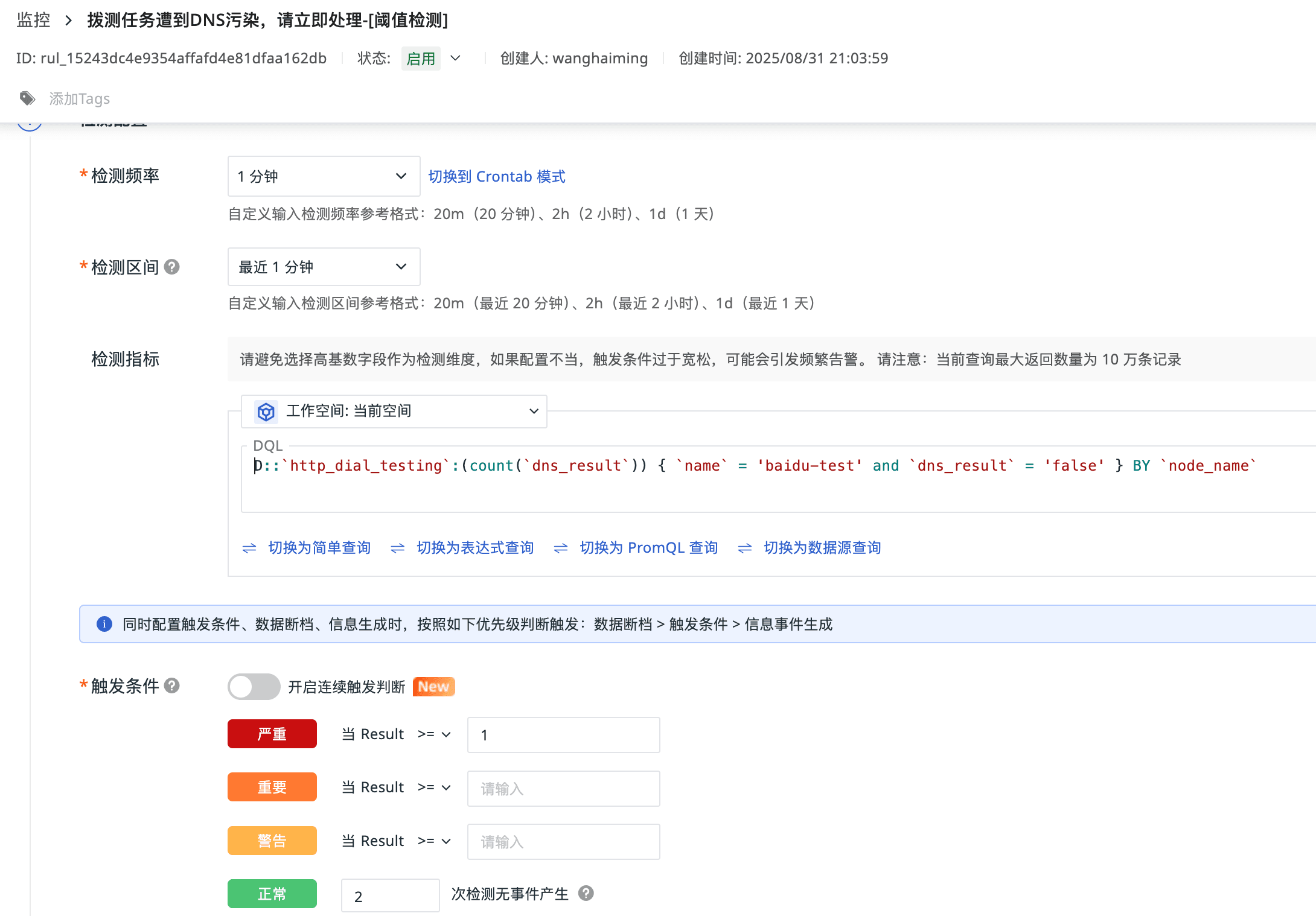
Task: Click 切换到 Crontab 模式 link
Action: pyautogui.click(x=497, y=176)
